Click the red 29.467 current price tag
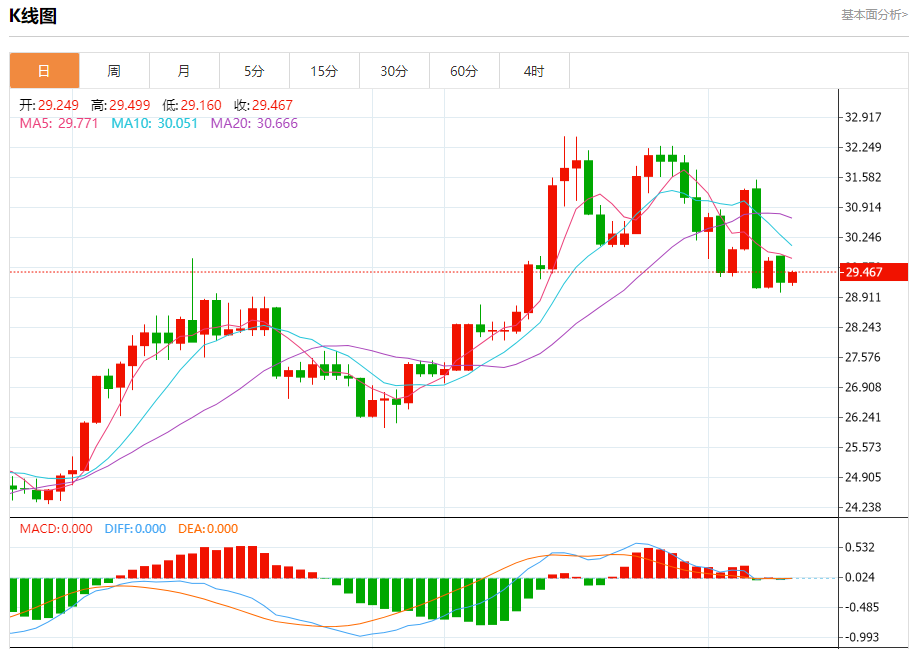 (872, 272)
